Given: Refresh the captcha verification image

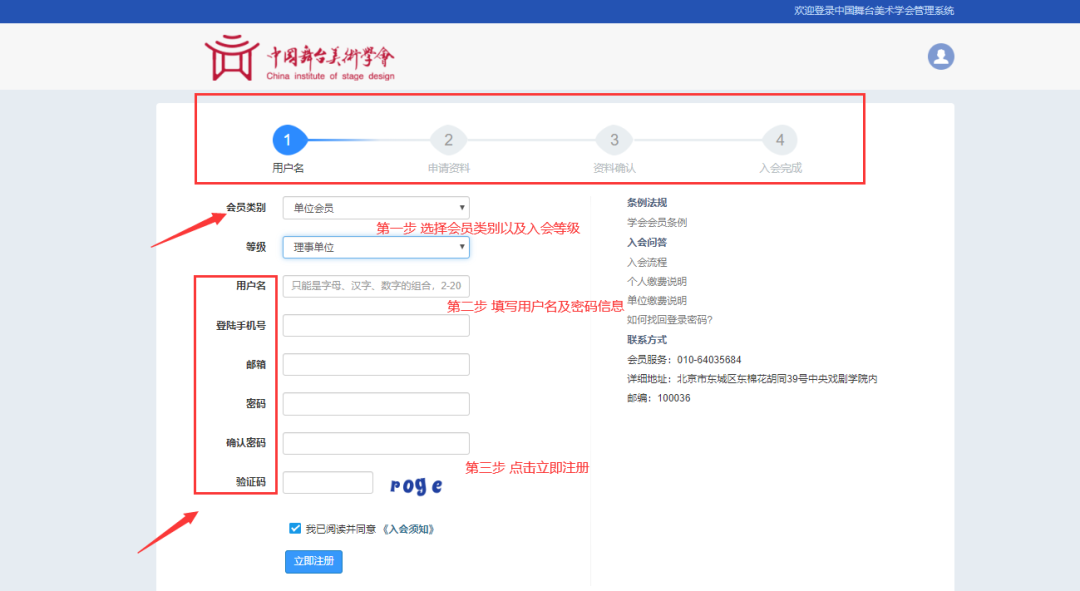Looking at the screenshot, I should point(416,485).
